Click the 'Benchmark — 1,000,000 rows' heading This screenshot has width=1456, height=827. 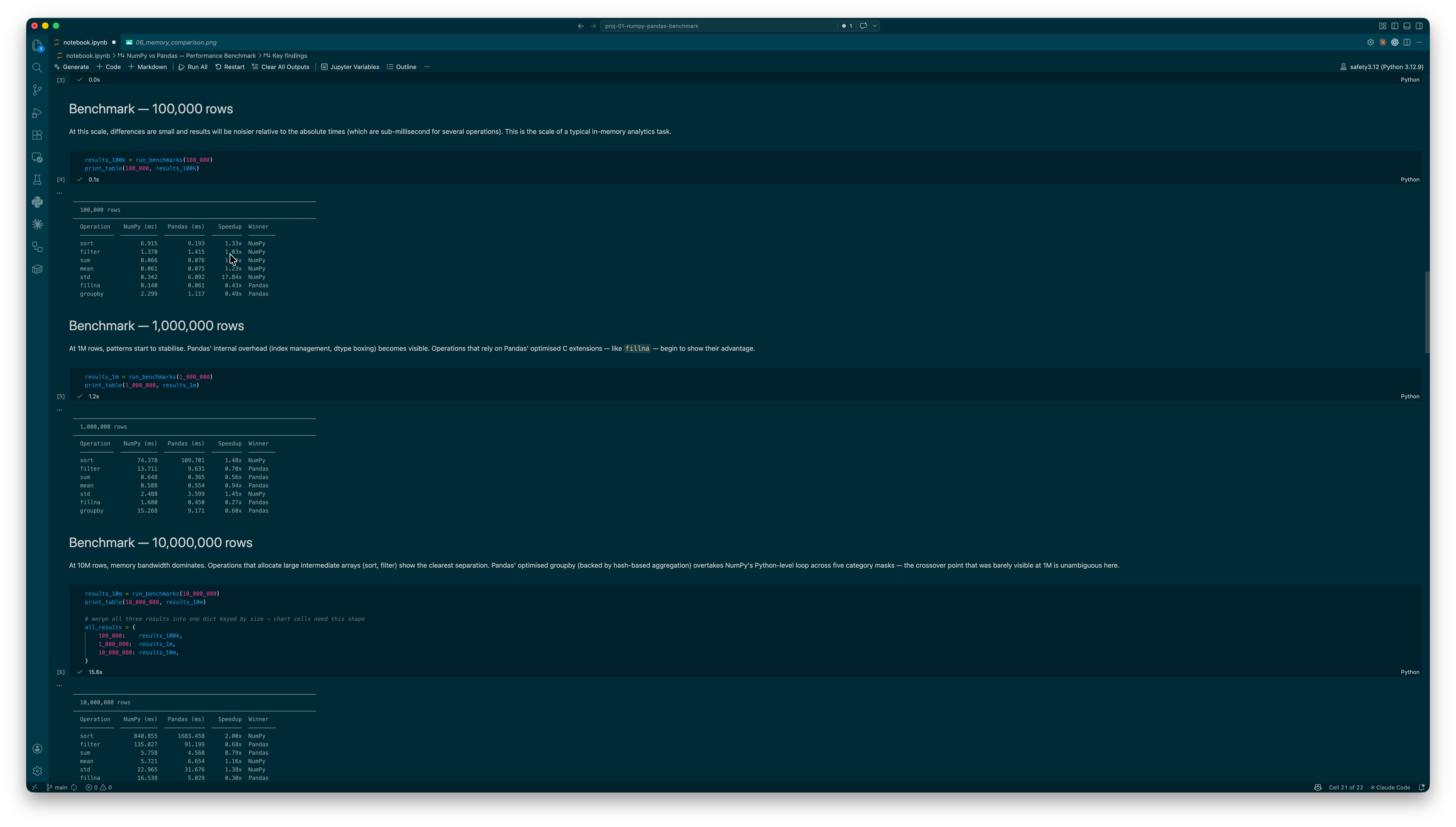click(156, 326)
